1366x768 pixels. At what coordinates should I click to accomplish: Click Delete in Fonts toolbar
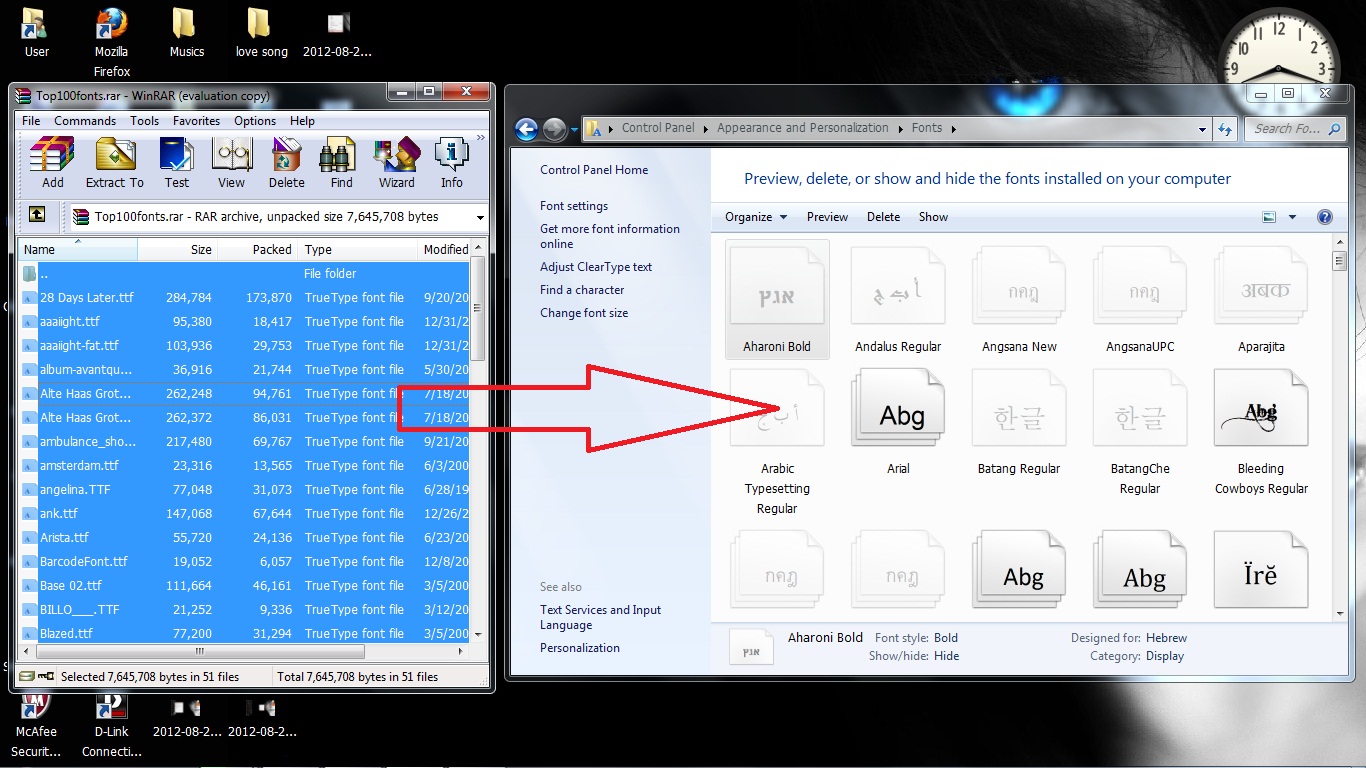(x=883, y=217)
